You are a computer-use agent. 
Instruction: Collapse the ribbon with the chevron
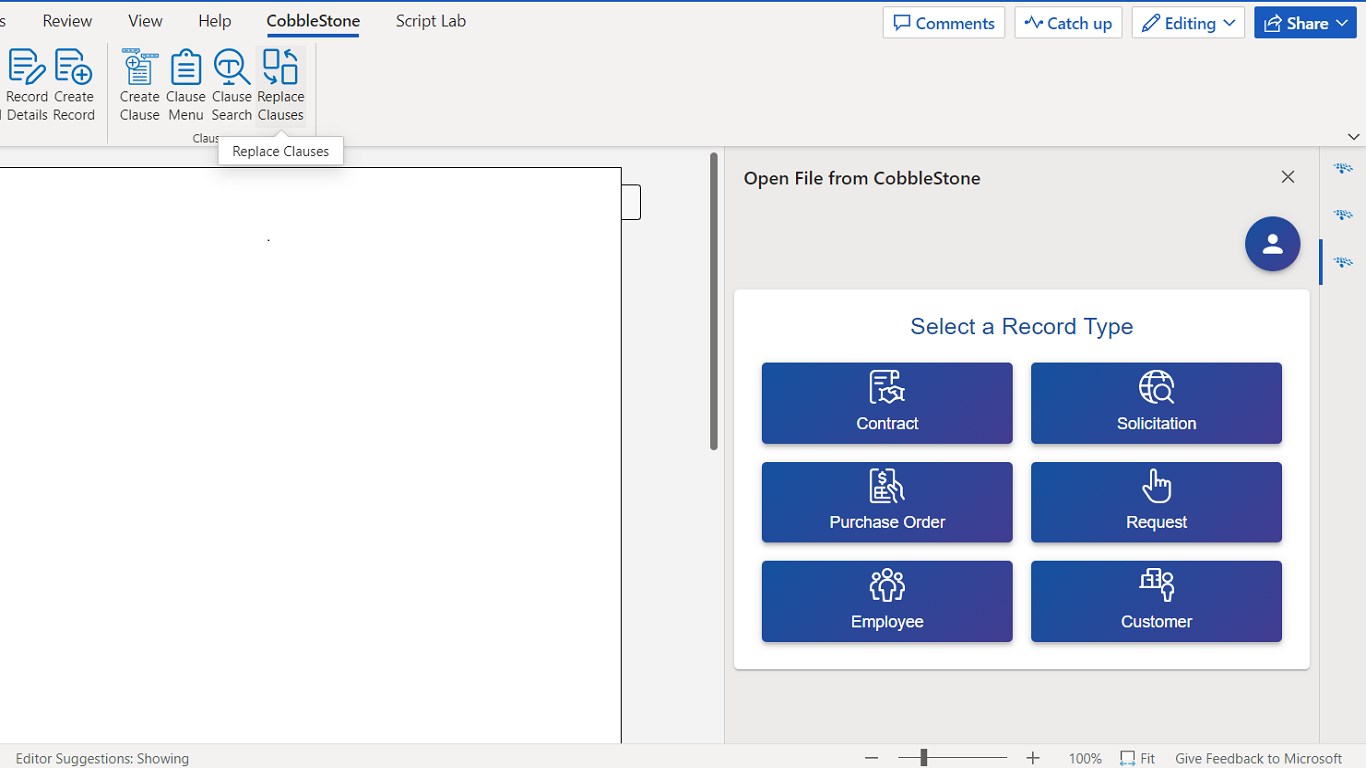pos(1353,136)
